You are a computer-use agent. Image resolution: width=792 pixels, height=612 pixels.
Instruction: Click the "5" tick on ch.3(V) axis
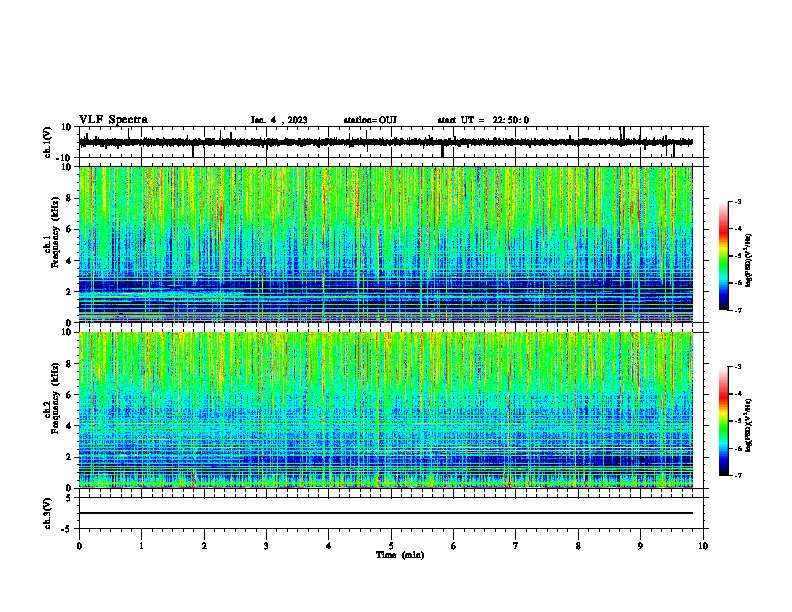[69, 498]
